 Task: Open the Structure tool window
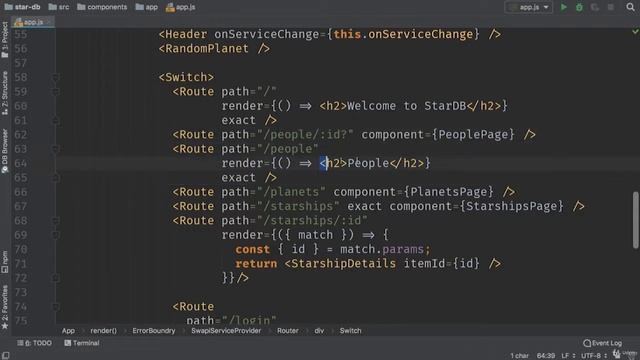(5, 93)
